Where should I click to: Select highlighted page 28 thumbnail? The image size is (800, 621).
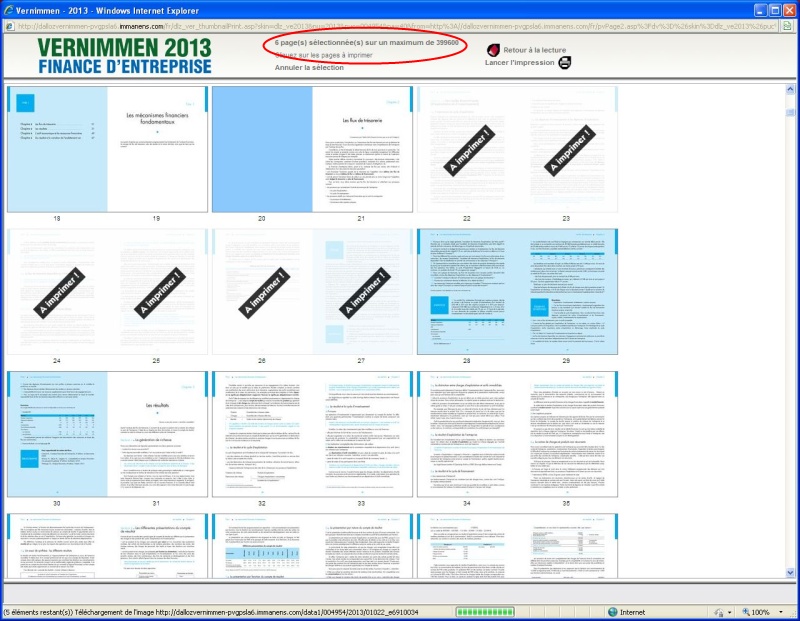click(467, 291)
